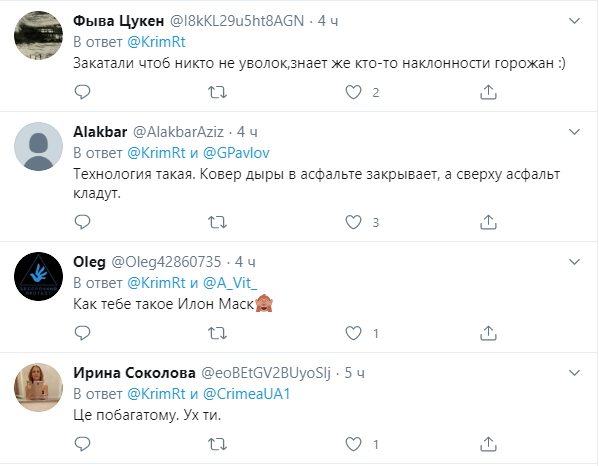Reply to Фыва Цукен's tweet

point(82,92)
